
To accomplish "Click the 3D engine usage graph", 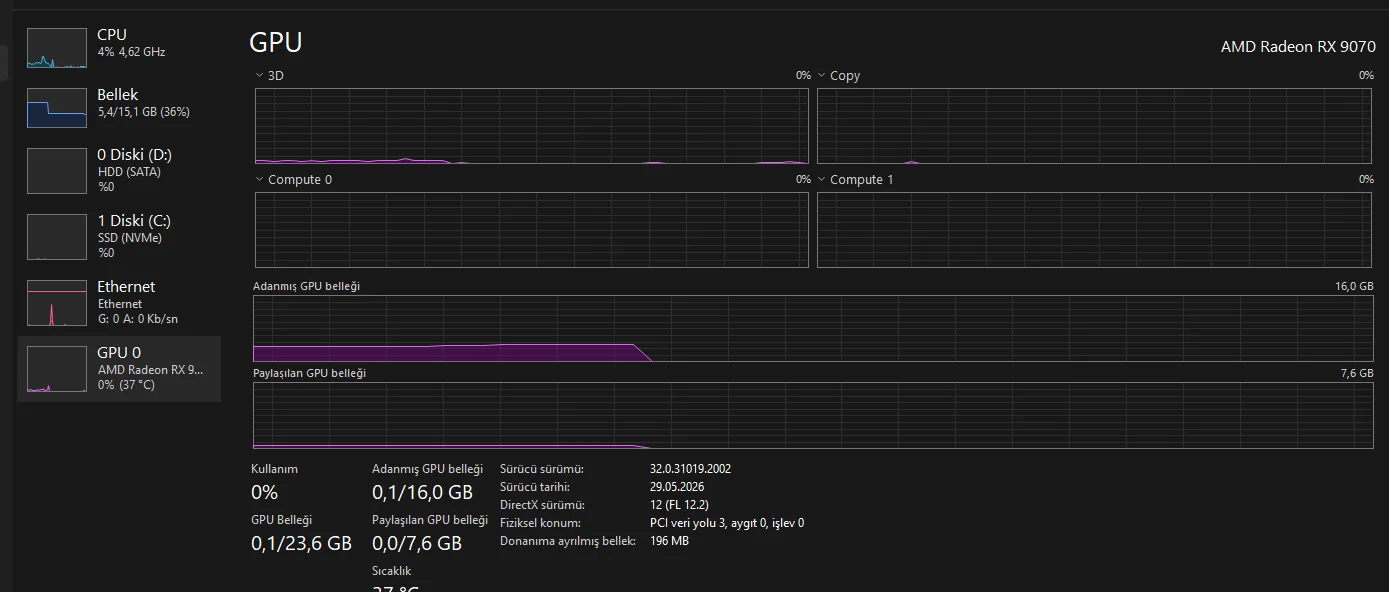I will 532,126.
